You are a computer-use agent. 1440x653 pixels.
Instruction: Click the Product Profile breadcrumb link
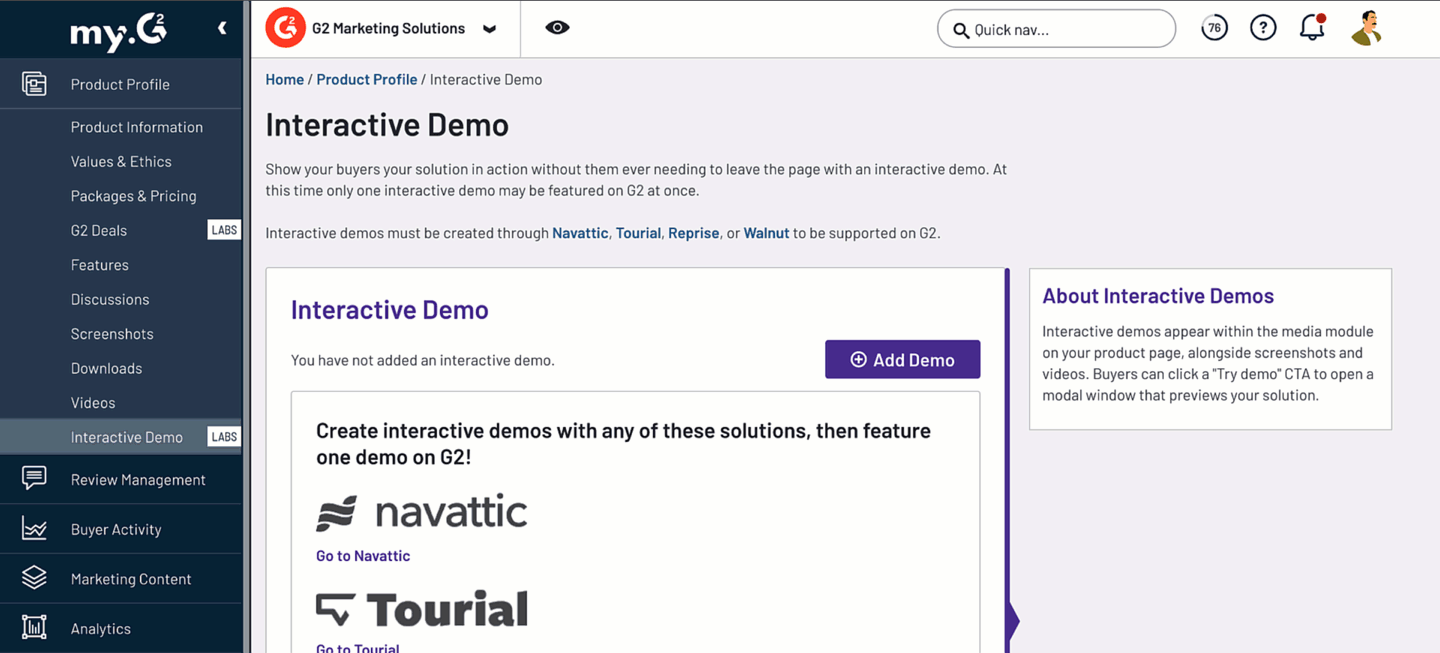coord(366,80)
